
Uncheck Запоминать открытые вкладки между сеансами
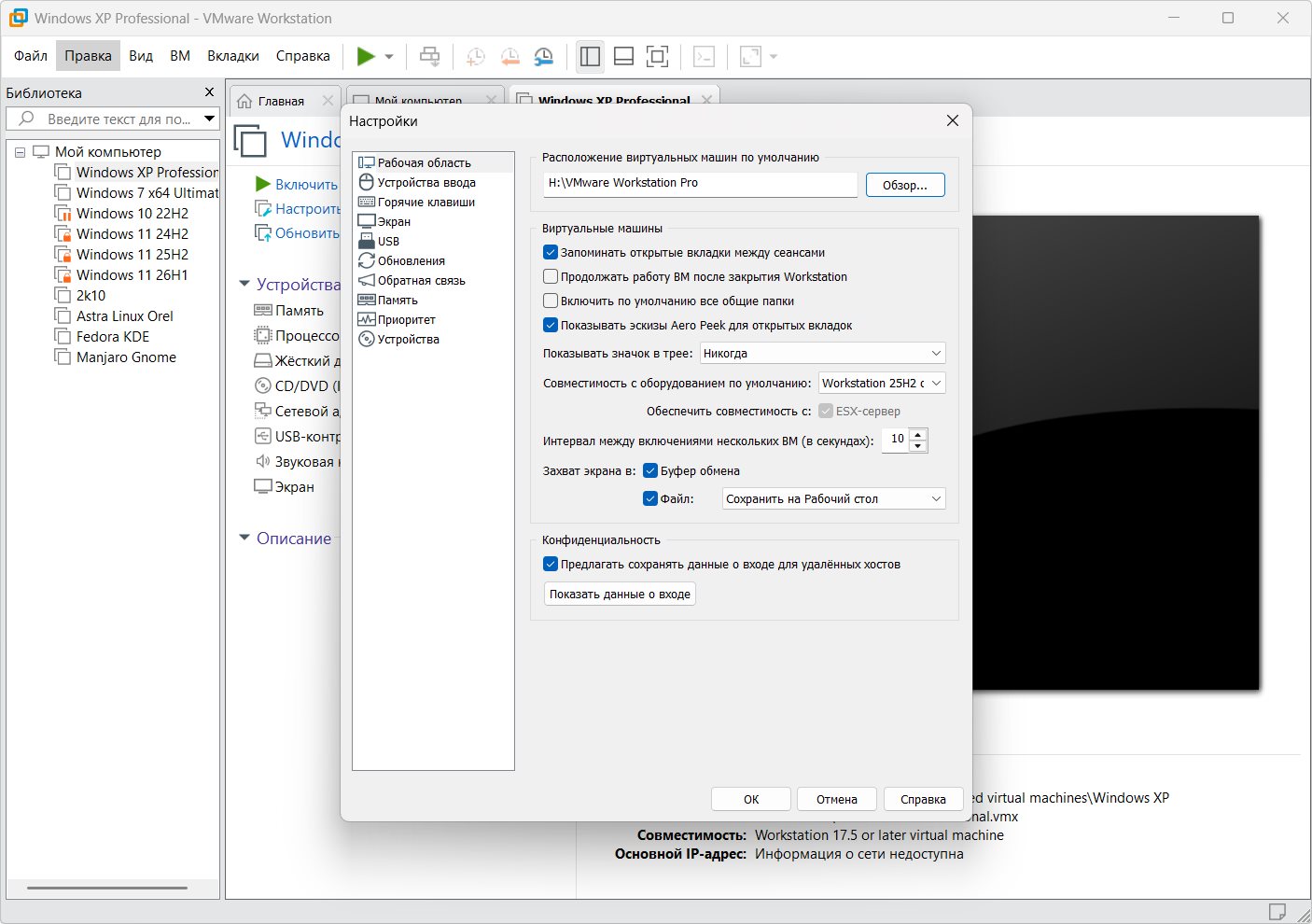[551, 253]
